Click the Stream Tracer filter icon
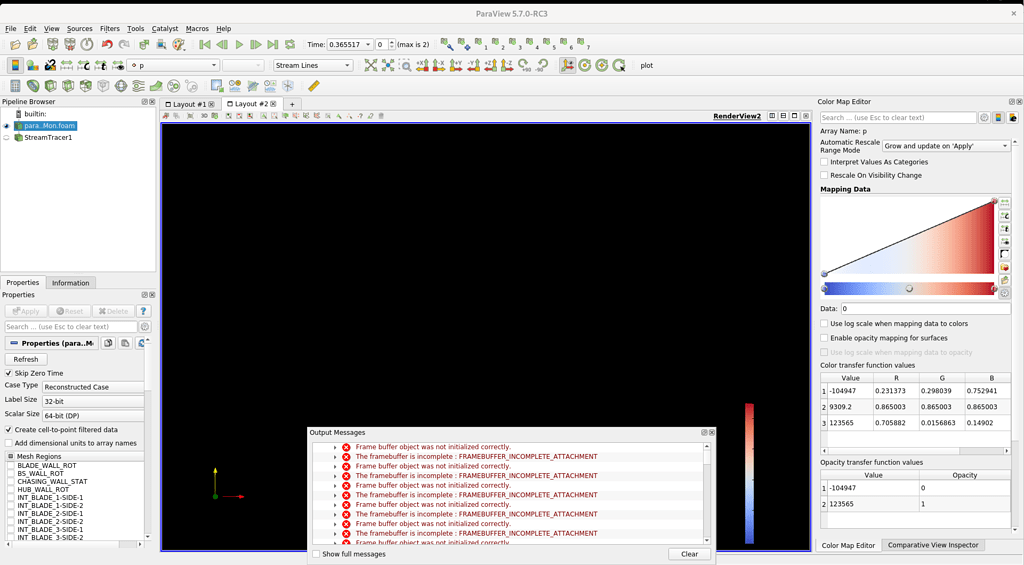 (x=138, y=86)
